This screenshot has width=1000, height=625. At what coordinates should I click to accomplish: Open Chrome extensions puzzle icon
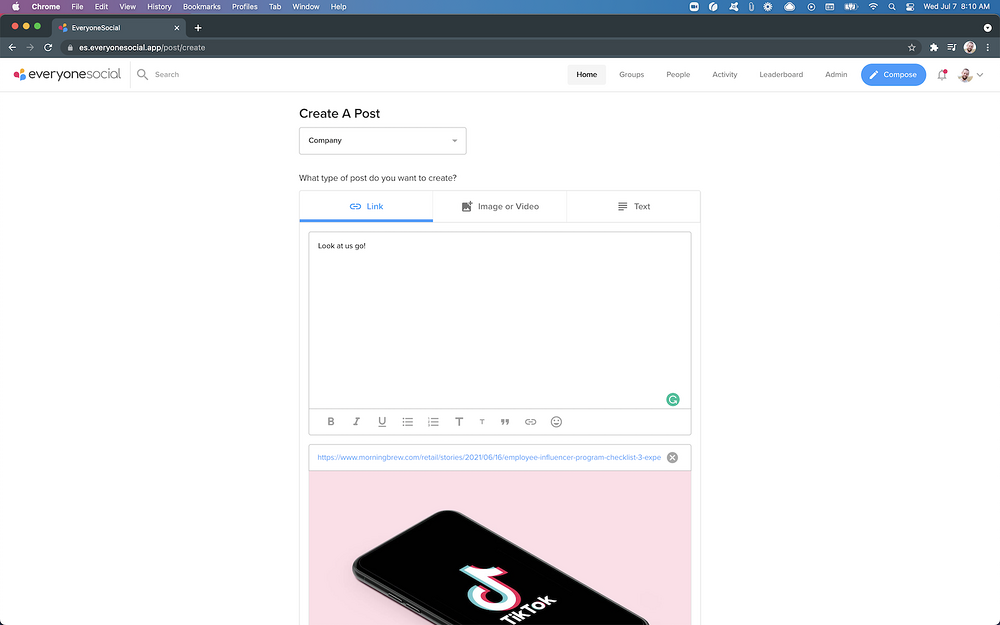click(934, 47)
